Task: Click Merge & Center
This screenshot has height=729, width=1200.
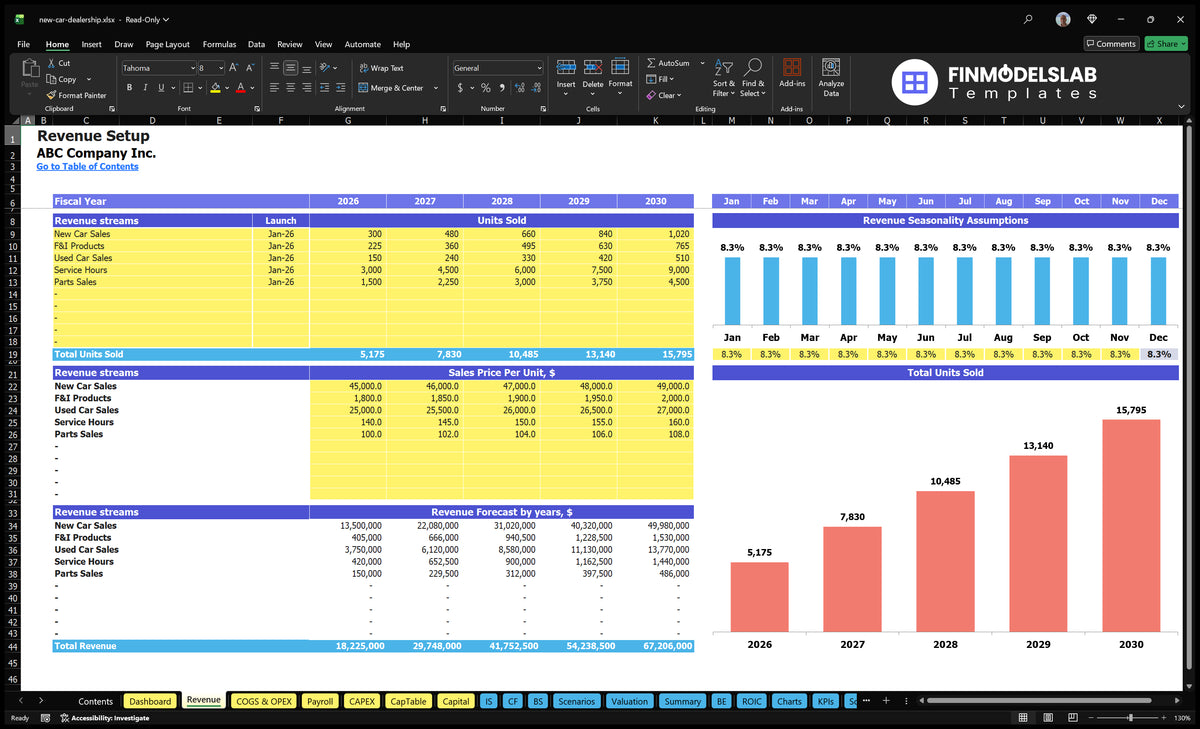Action: pos(390,88)
